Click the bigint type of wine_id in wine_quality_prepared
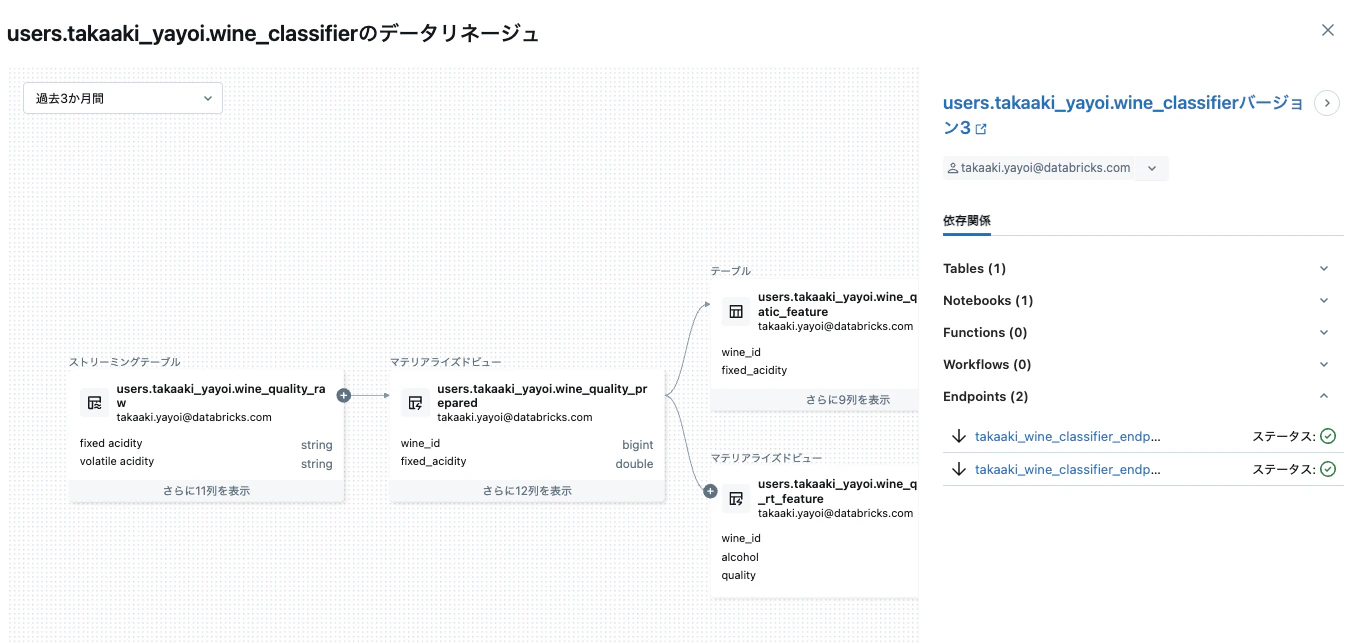This screenshot has width=1357, height=643. pyautogui.click(x=637, y=445)
